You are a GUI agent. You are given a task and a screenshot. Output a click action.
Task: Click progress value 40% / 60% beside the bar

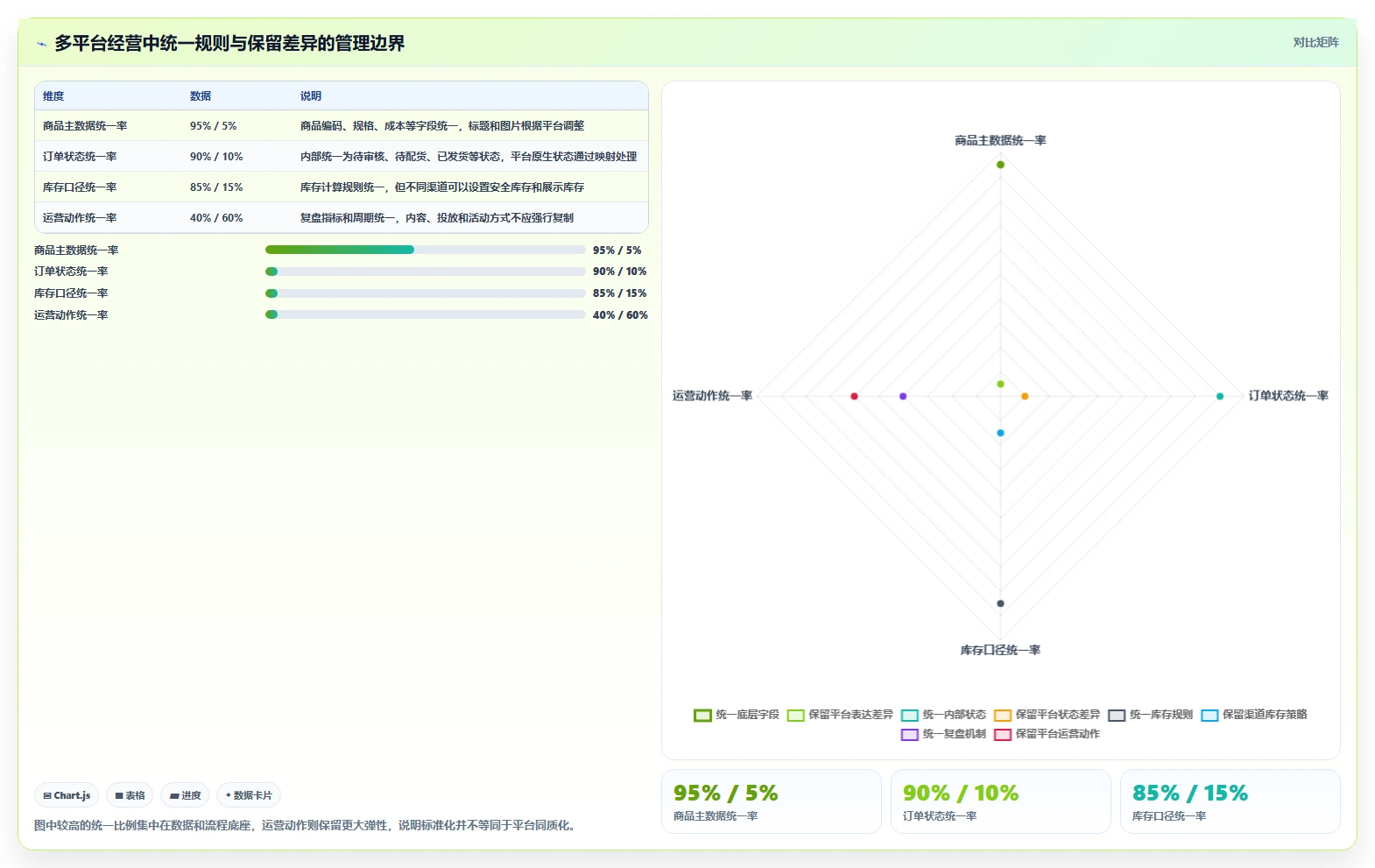coord(620,315)
